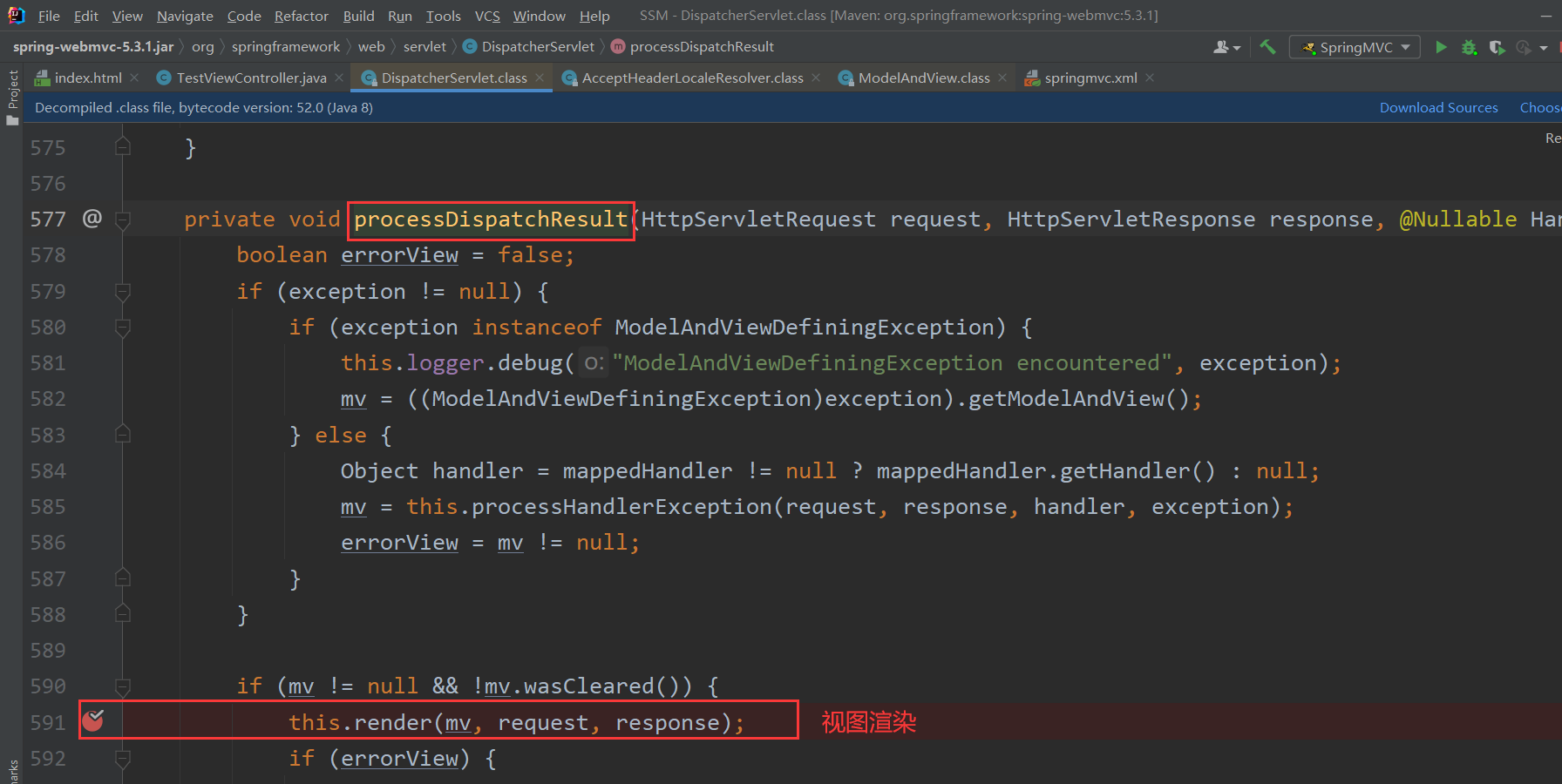Click line number 584 in the gutter
The width and height of the screenshot is (1562, 784).
[x=48, y=471]
